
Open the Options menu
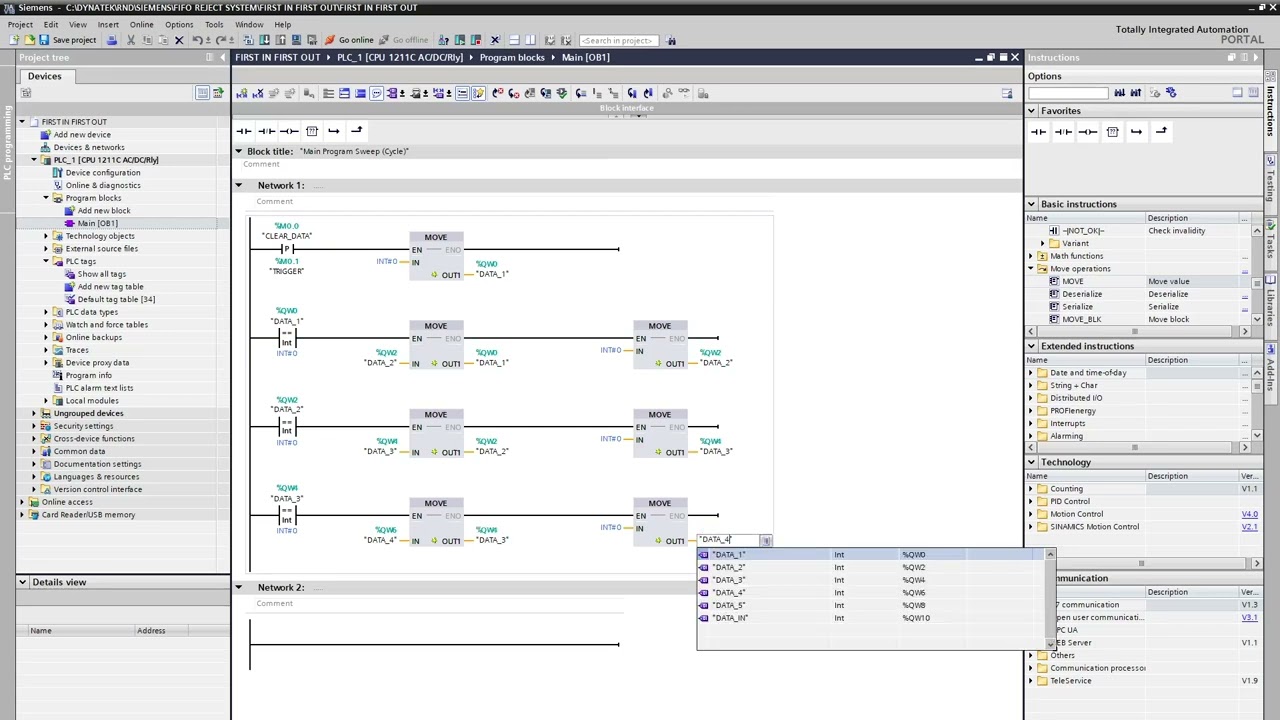[x=179, y=24]
